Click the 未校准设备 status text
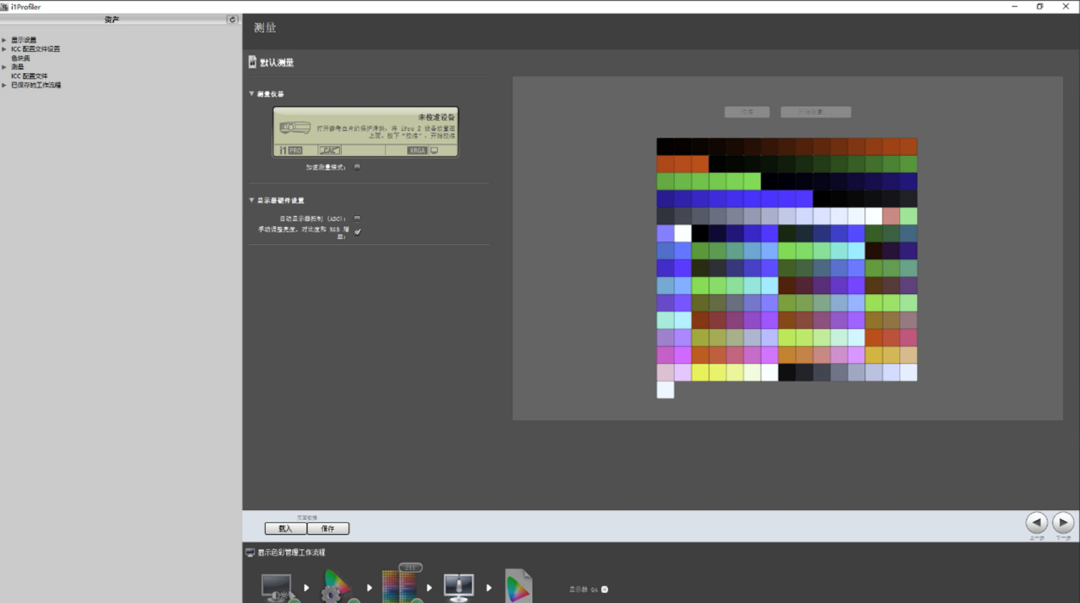1080x603 pixels. click(x=436, y=117)
